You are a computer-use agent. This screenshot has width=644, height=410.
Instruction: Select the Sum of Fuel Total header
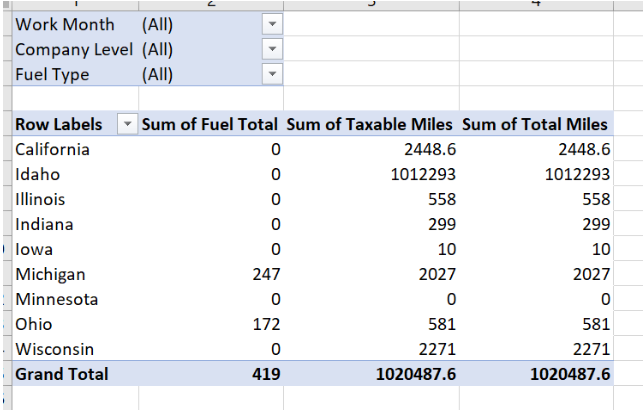(209, 124)
